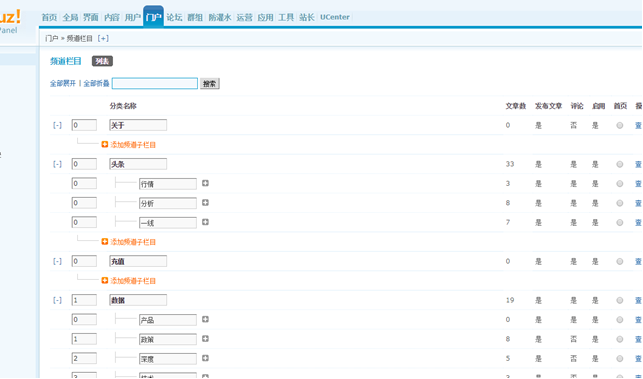643x379 pixels.
Task: Click the 头条 category name field
Action: [138, 164]
